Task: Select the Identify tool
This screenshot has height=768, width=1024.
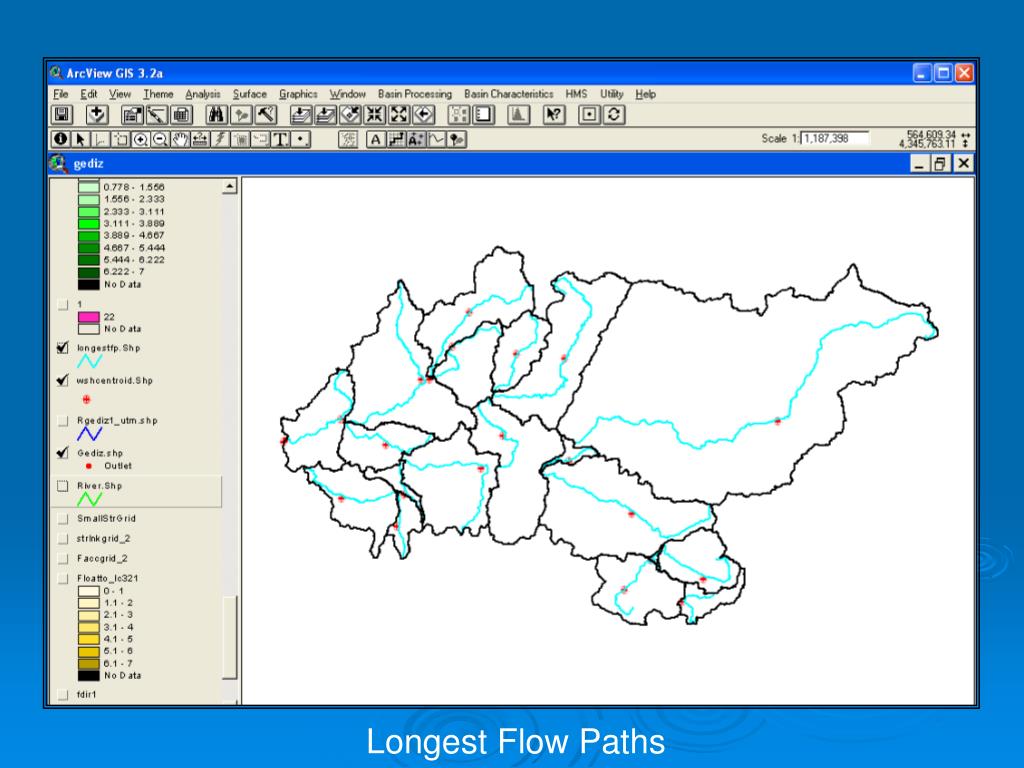Action: point(61,139)
